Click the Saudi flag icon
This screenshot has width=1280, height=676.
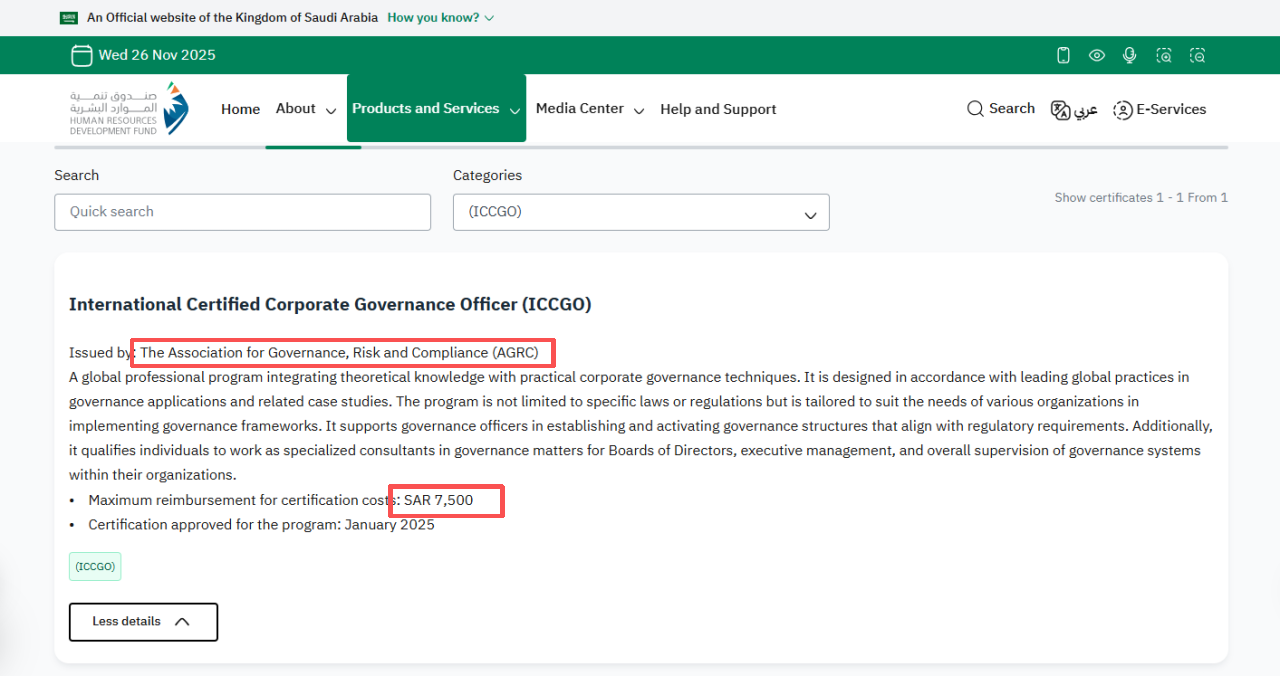(69, 18)
